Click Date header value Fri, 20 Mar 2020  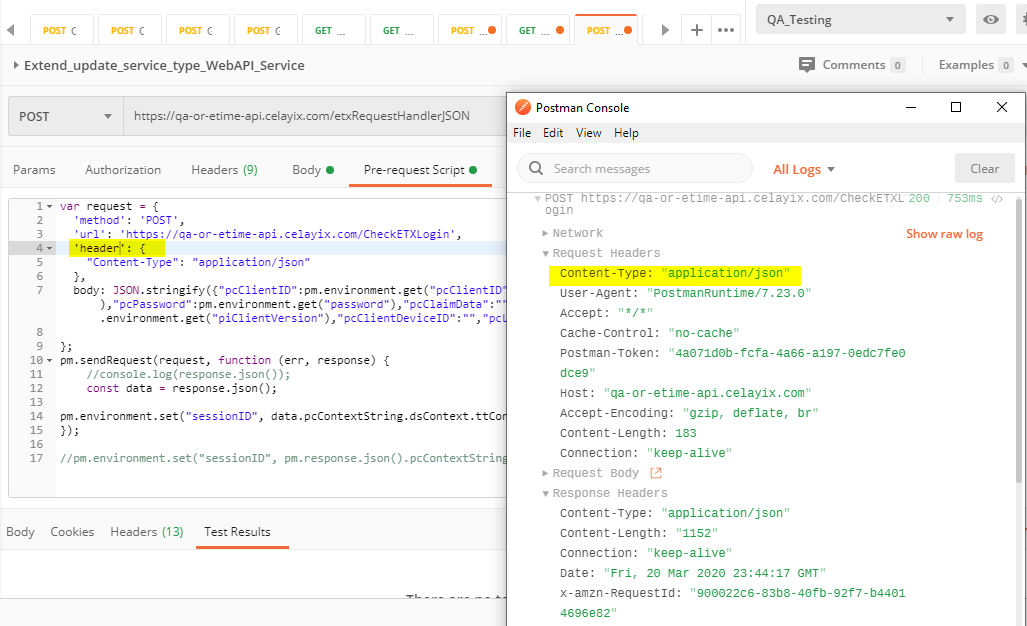[x=715, y=573]
